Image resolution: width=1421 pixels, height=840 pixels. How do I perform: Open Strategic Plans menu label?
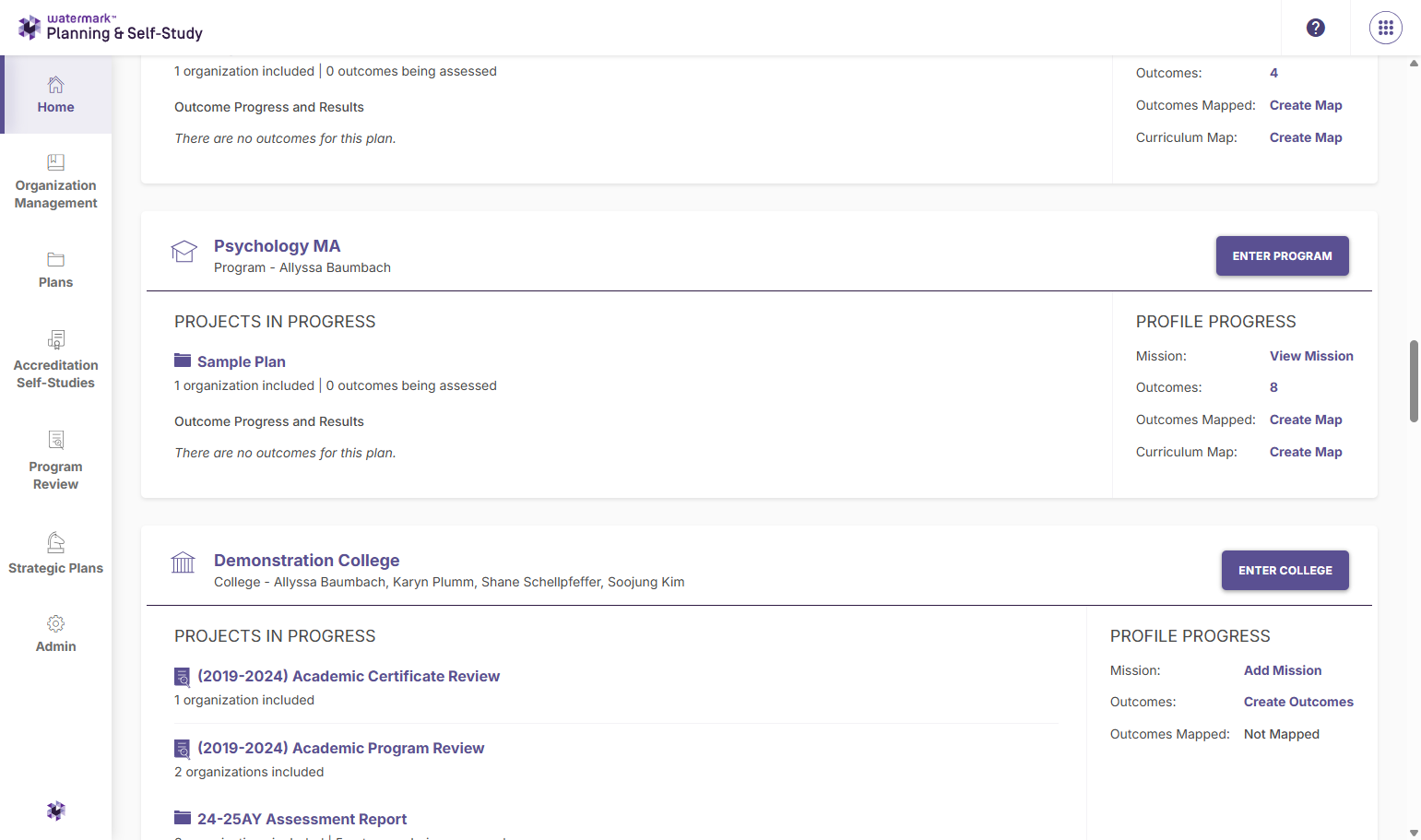tap(56, 568)
